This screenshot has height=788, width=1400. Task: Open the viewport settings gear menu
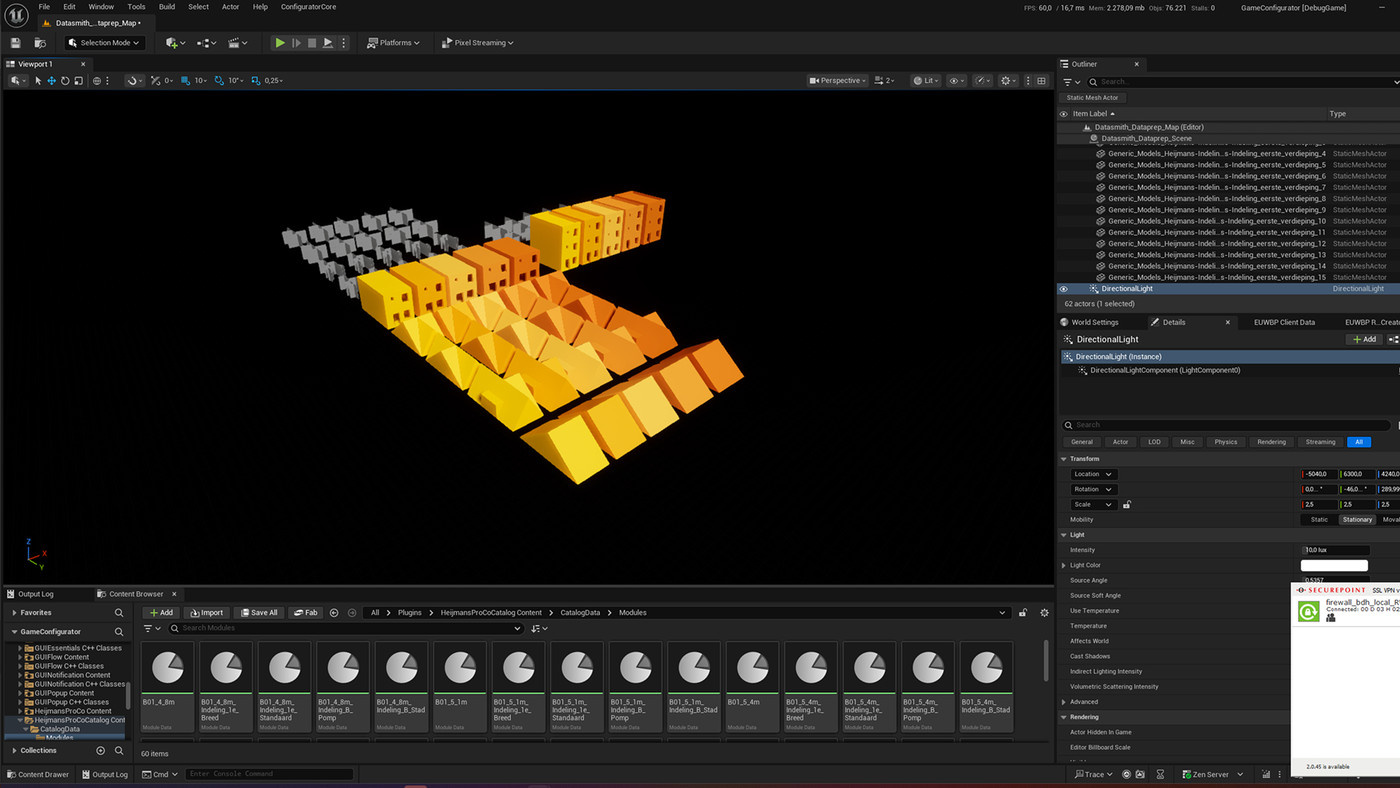point(1009,81)
